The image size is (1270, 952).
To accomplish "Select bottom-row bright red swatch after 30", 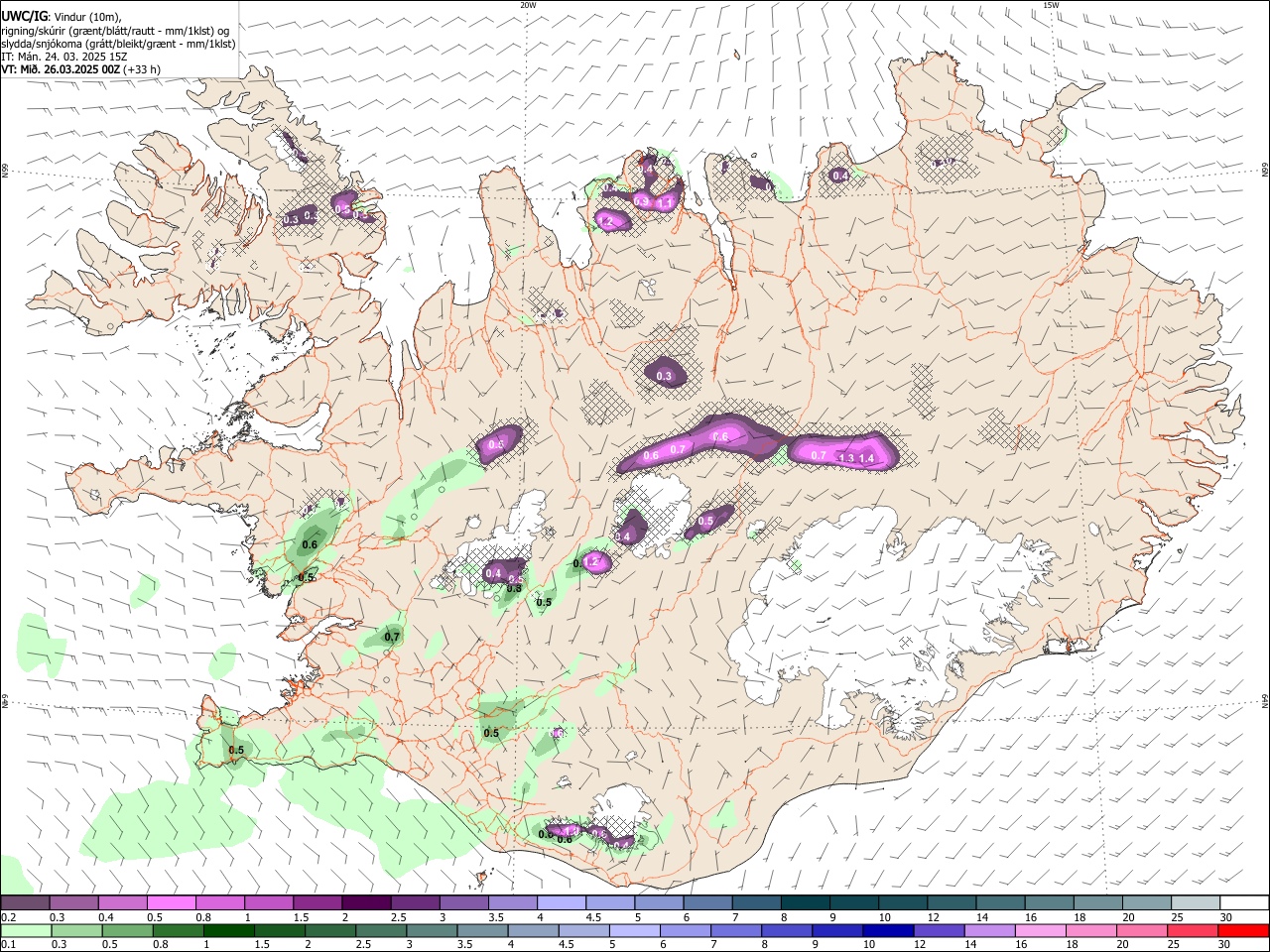I will (1245, 930).
